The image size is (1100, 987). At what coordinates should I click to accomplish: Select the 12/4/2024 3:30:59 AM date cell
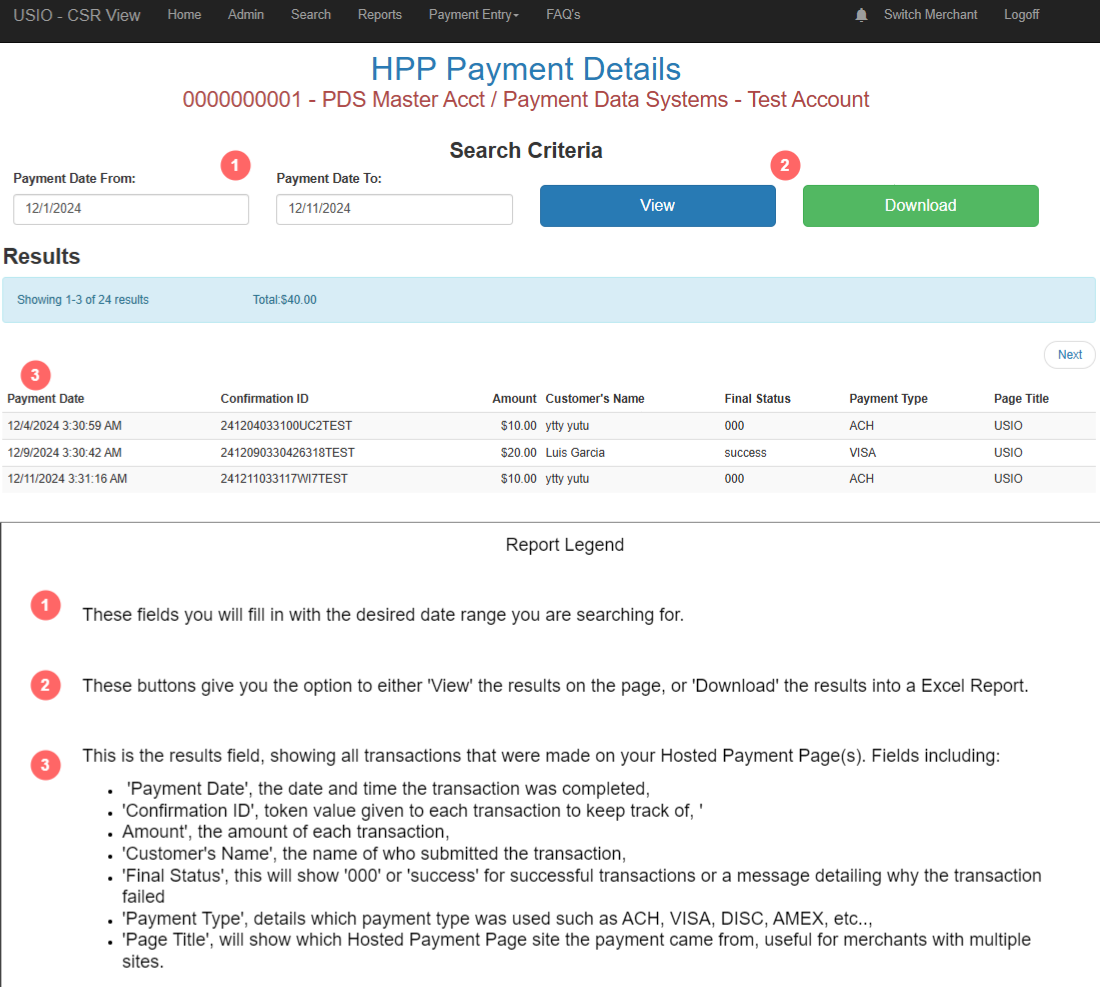pos(65,426)
